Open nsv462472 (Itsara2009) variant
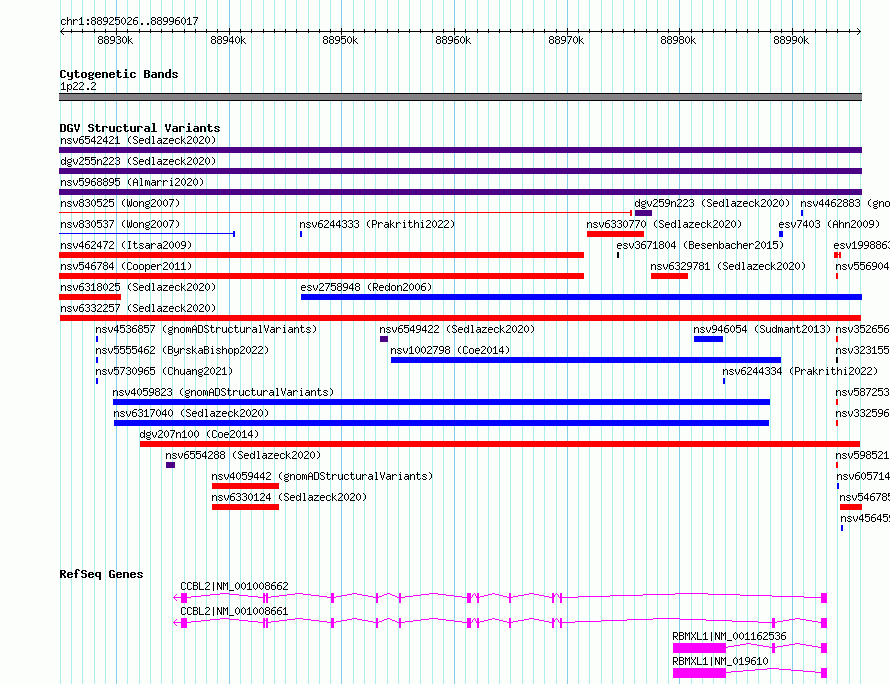 point(126,245)
